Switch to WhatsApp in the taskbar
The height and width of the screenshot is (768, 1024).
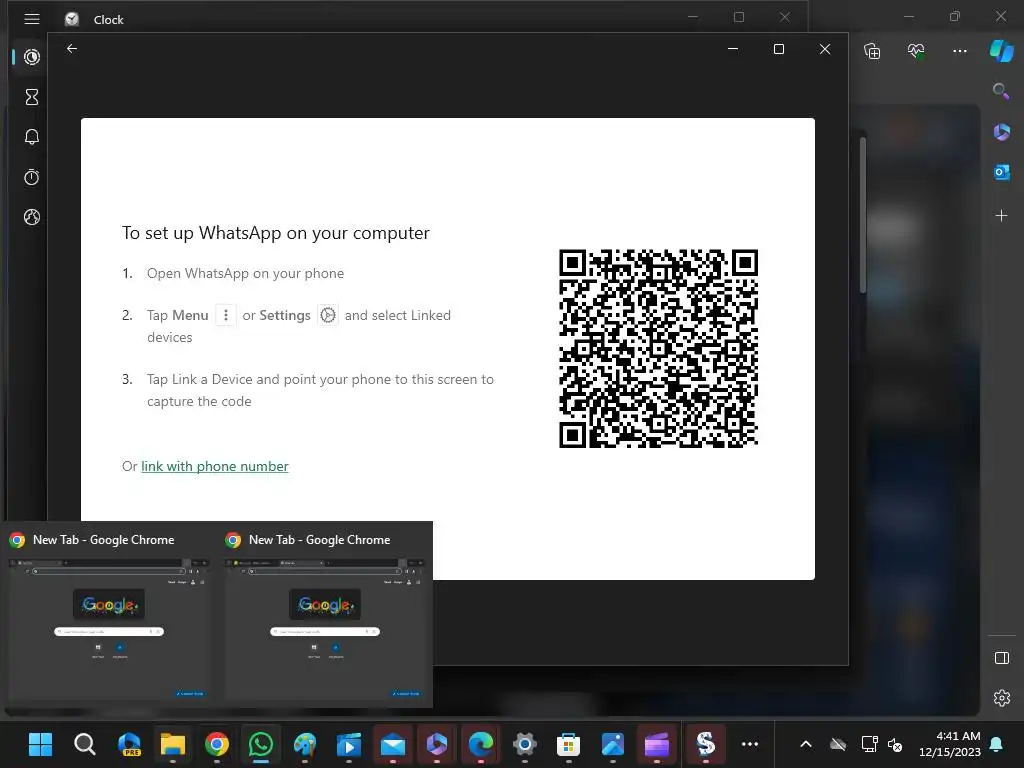[x=261, y=744]
